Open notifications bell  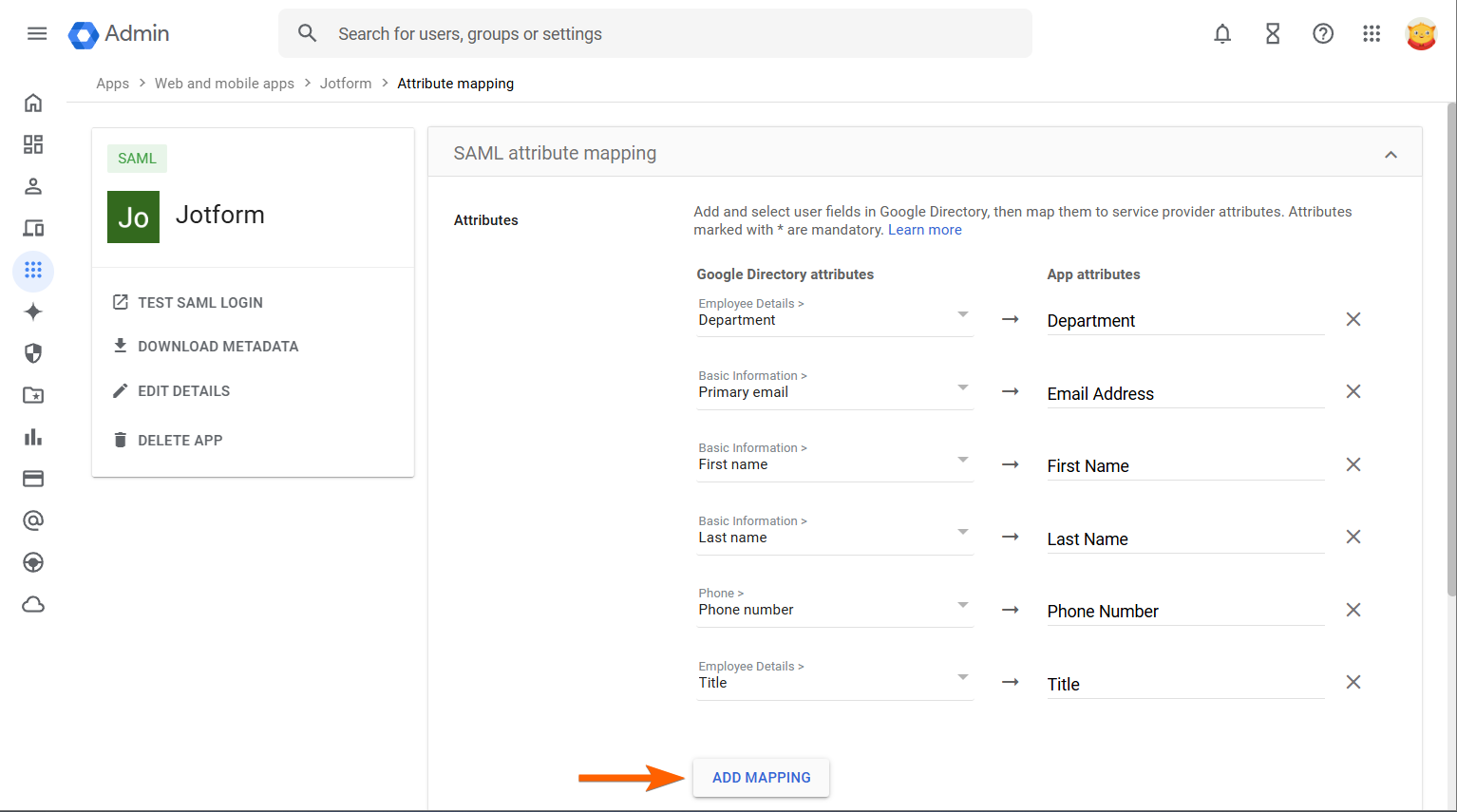click(1222, 34)
